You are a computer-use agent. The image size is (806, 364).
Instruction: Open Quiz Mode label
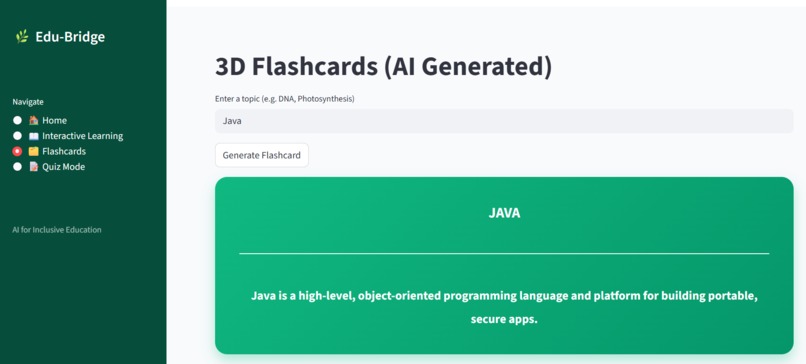pyautogui.click(x=64, y=167)
